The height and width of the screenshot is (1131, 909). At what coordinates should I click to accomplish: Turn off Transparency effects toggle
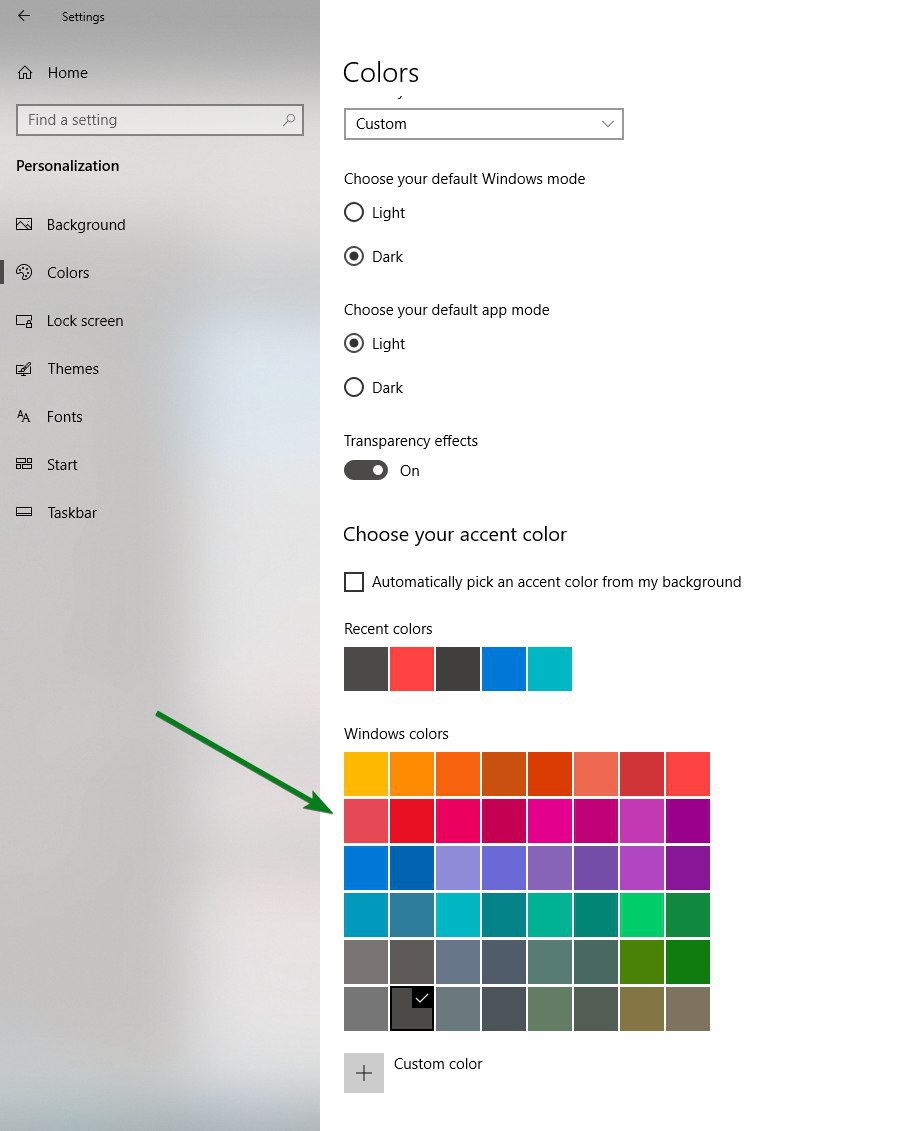pyautogui.click(x=366, y=470)
